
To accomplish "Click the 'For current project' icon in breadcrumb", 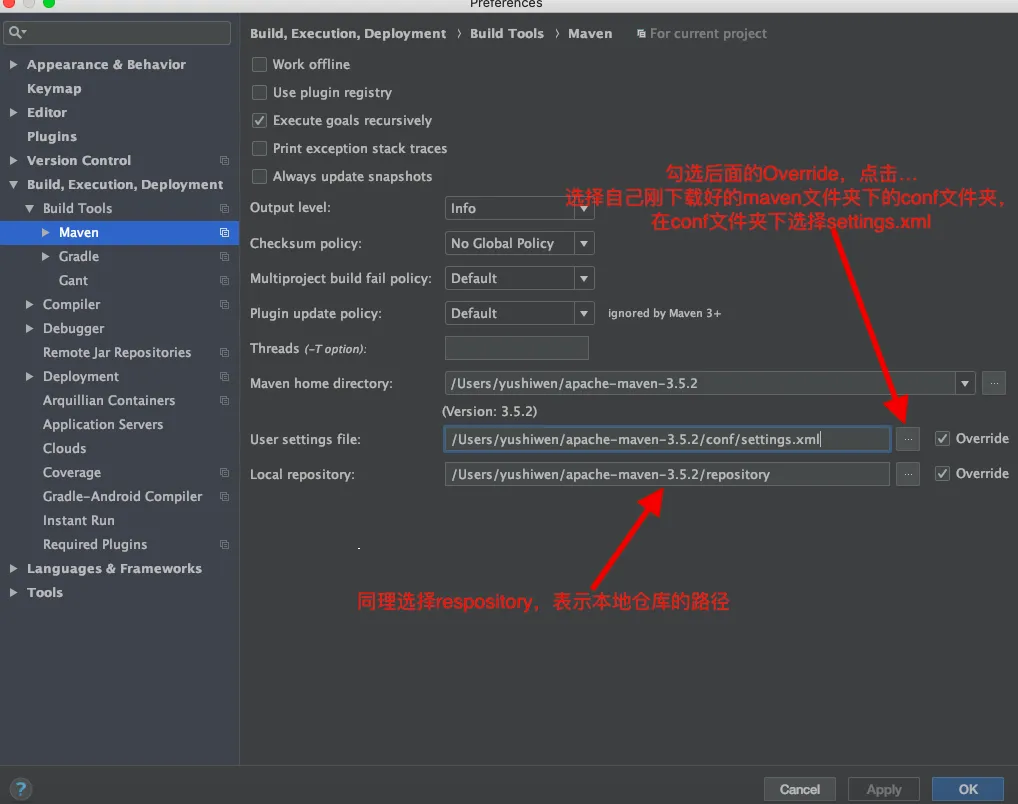I will (641, 34).
